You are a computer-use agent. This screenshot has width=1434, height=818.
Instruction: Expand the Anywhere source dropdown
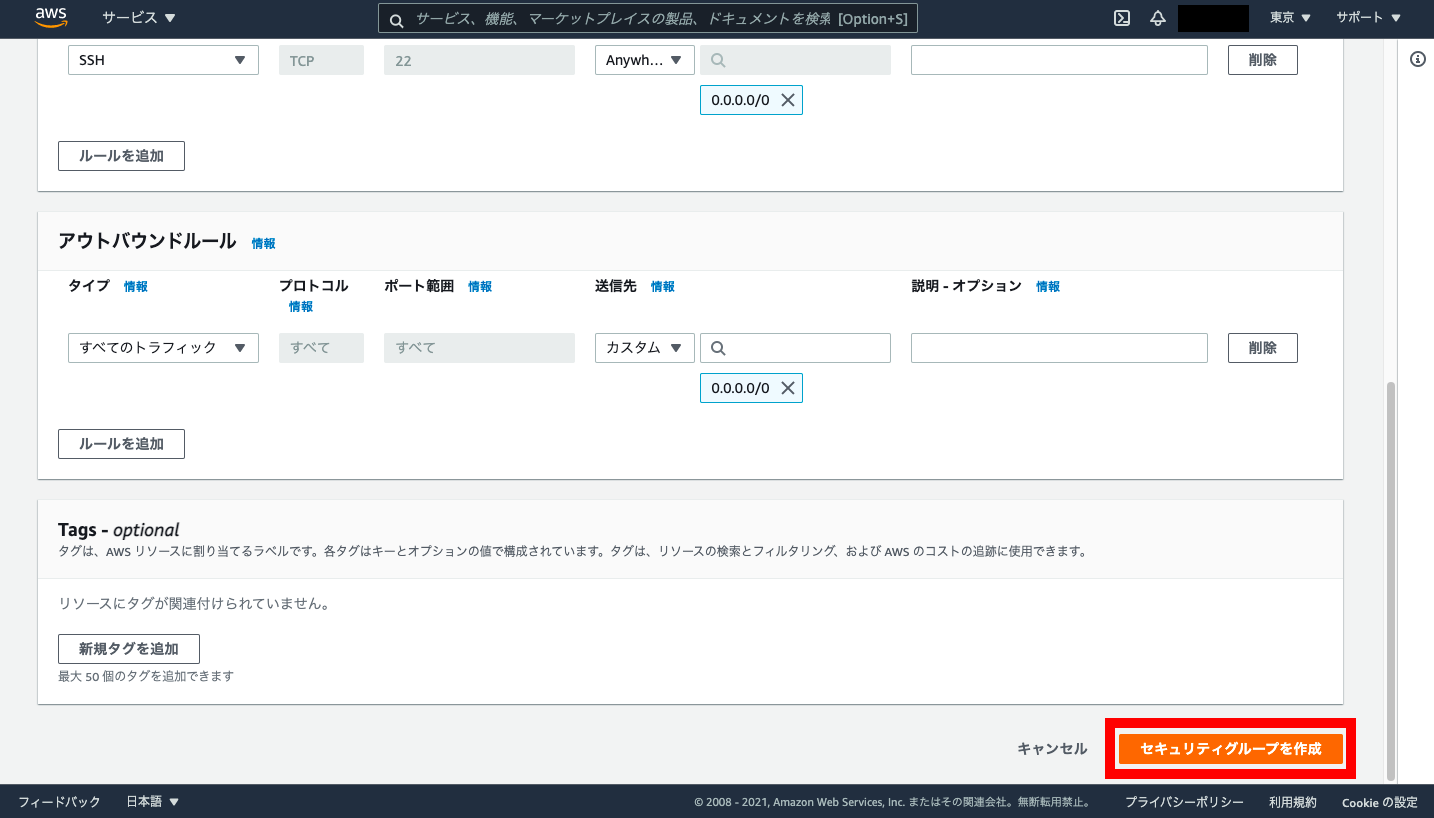coord(645,60)
